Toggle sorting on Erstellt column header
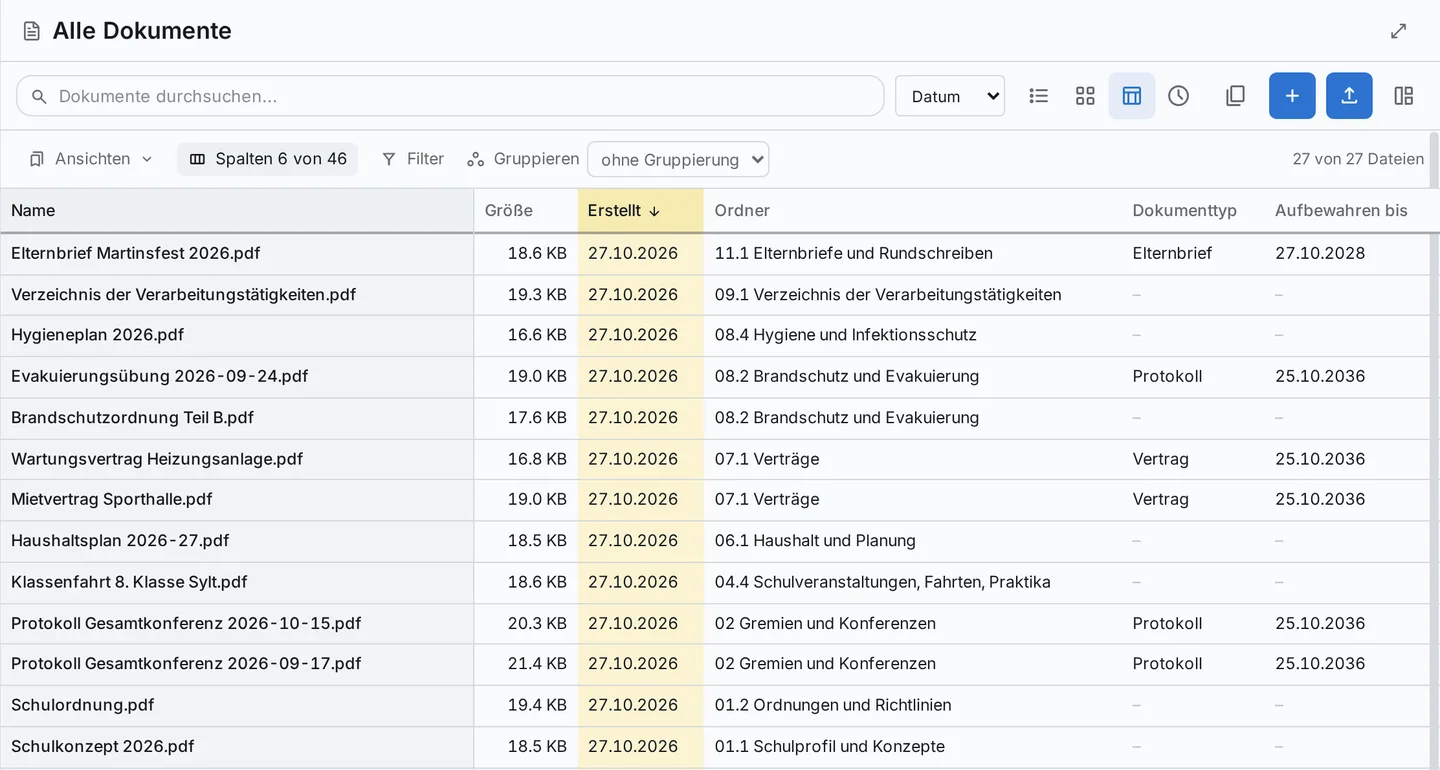The image size is (1440, 770). (x=641, y=210)
